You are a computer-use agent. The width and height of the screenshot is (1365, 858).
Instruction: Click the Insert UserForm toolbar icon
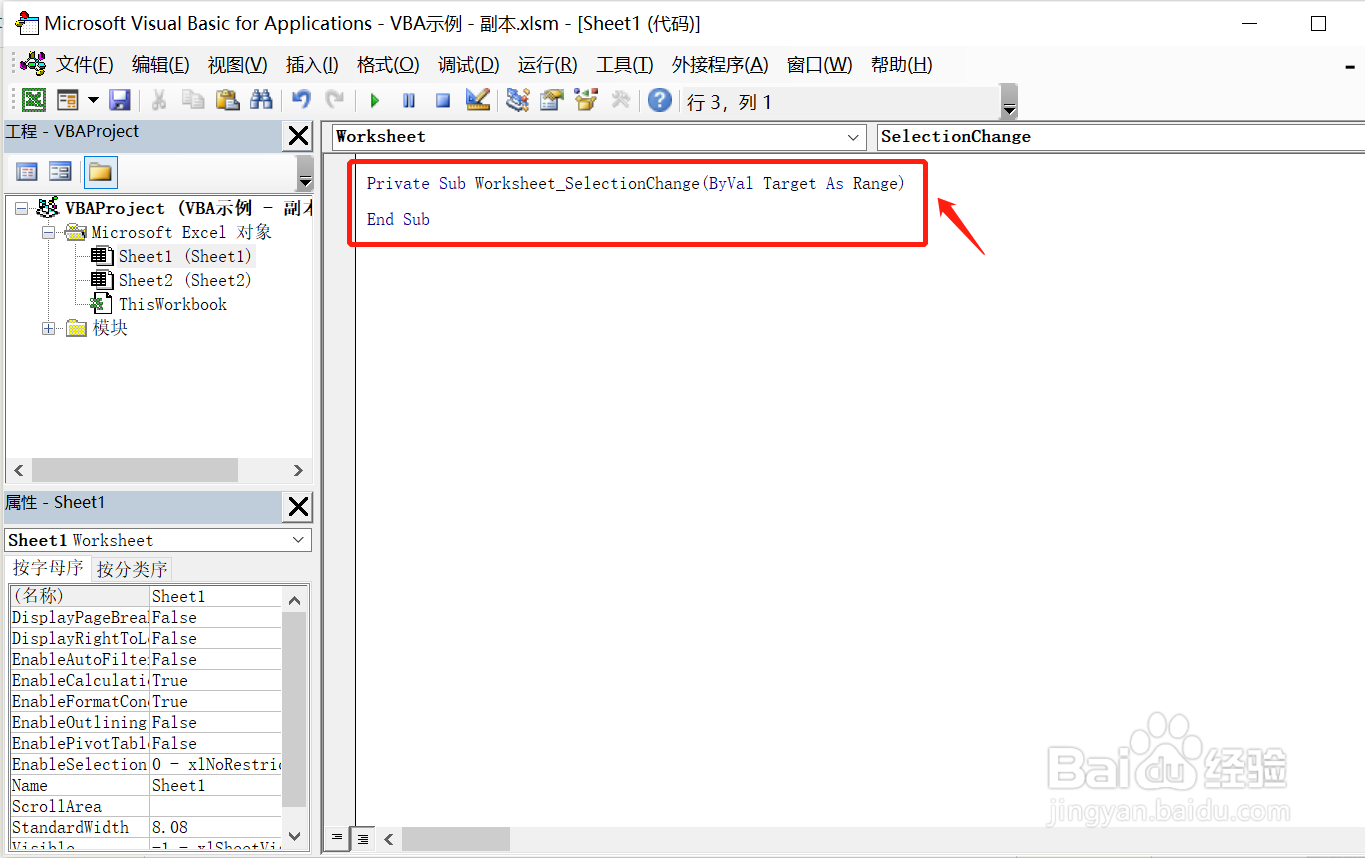[68, 100]
